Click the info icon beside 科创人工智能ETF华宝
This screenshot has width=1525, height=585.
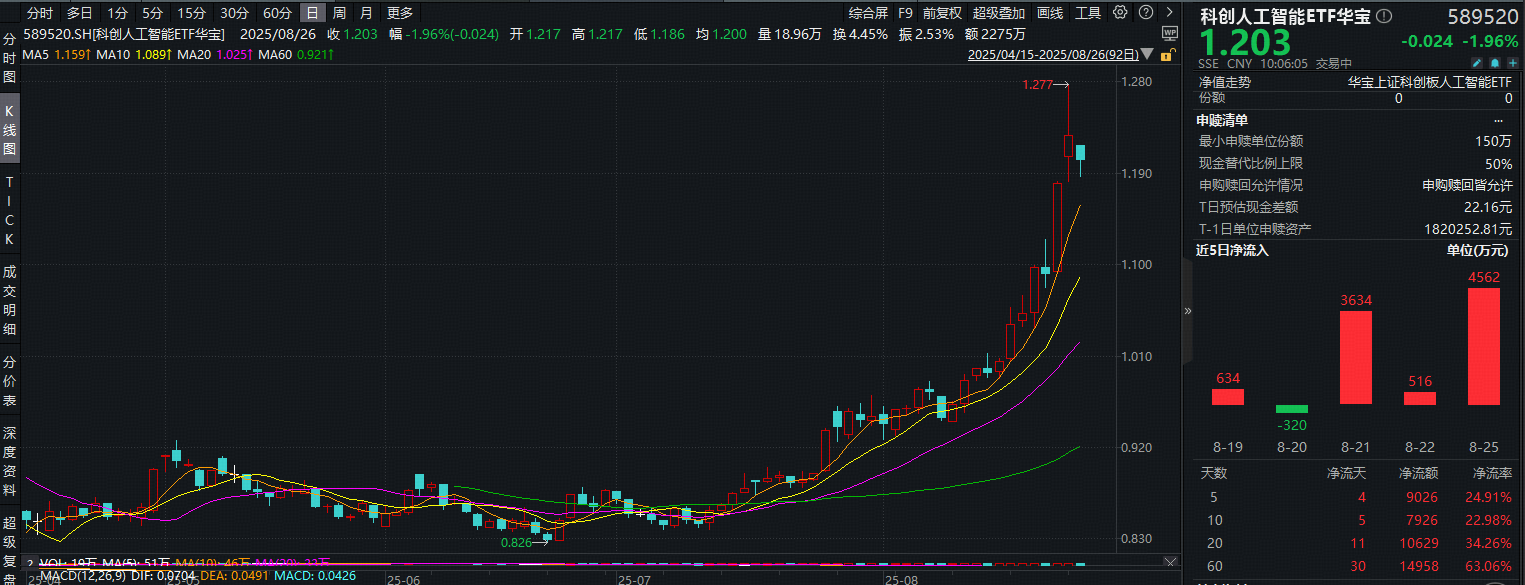[x=1384, y=16]
